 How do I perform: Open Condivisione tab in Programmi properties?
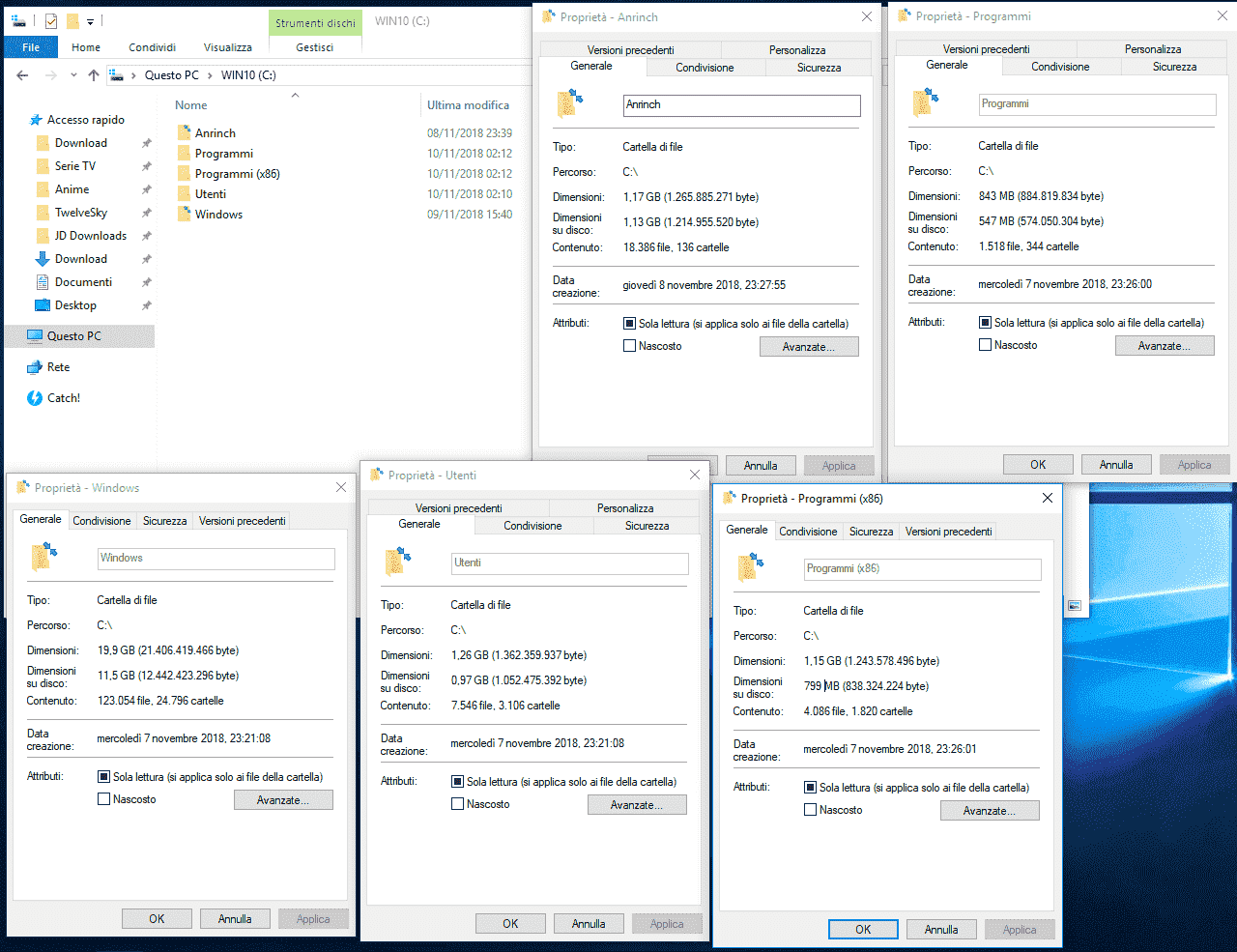(1060, 67)
